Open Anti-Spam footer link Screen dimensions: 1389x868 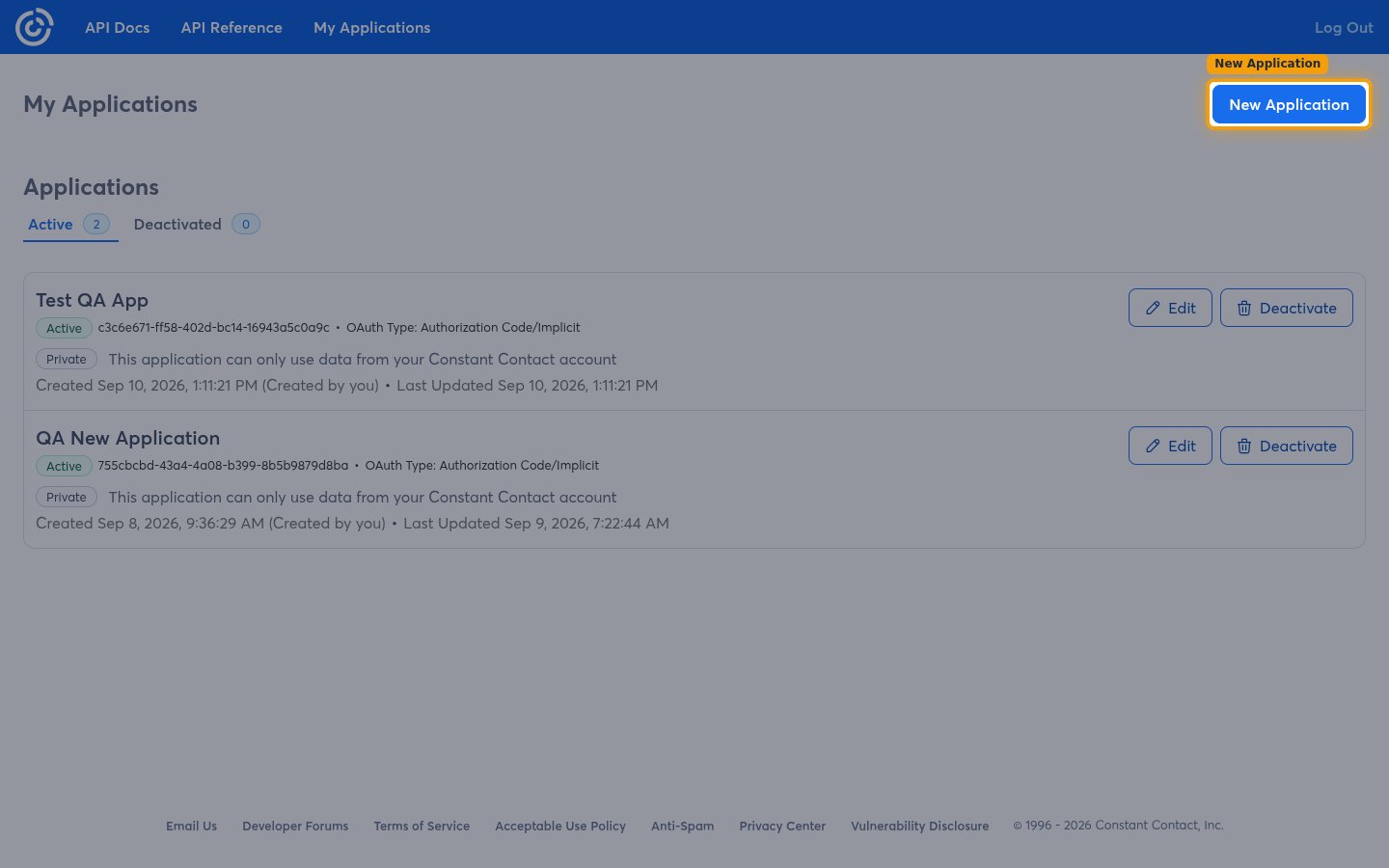pyautogui.click(x=683, y=826)
